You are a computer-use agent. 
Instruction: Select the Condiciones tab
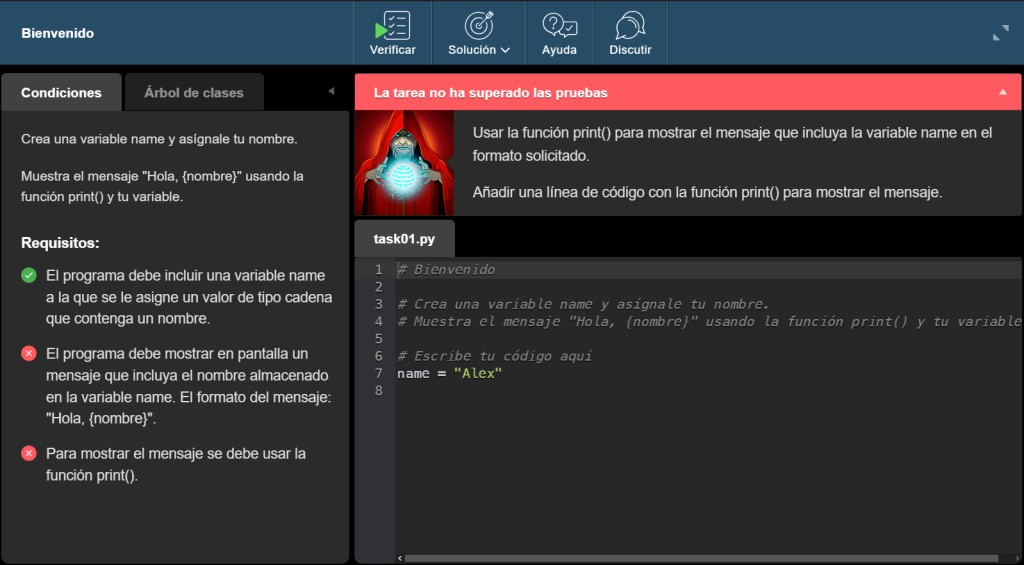point(61,92)
